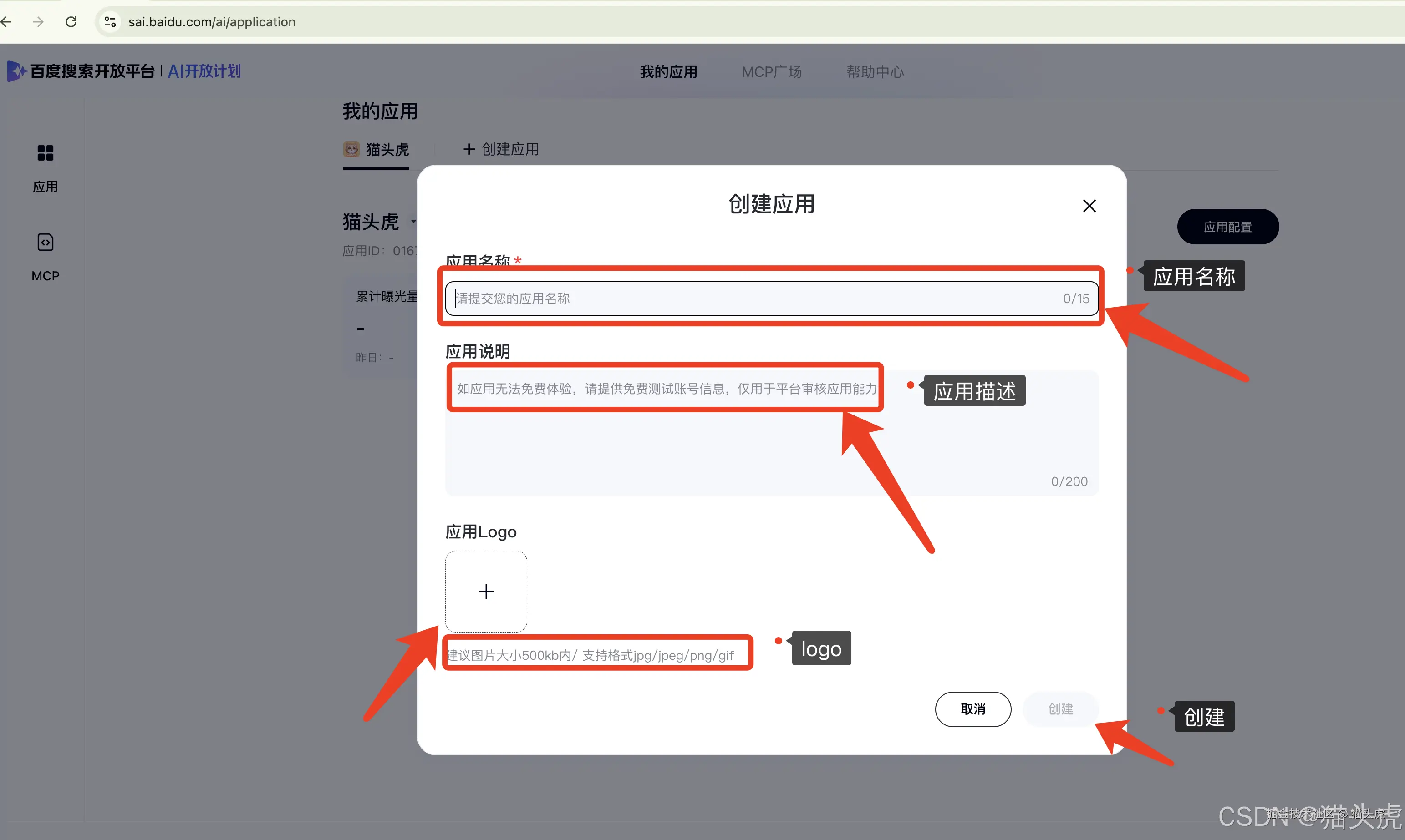Click the browser forward arrow

pyautogui.click(x=39, y=22)
